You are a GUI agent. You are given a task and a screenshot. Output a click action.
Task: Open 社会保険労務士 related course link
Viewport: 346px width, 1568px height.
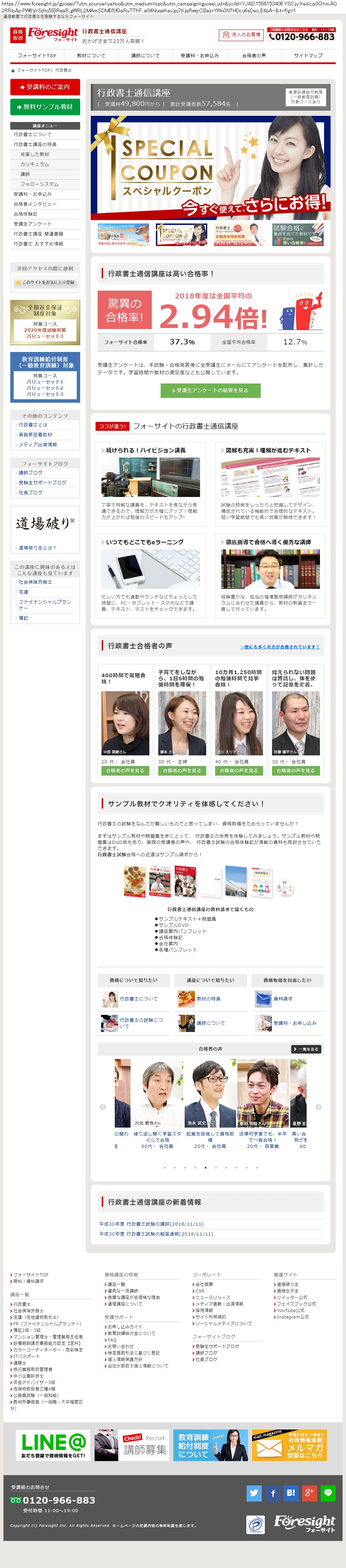(x=35, y=582)
